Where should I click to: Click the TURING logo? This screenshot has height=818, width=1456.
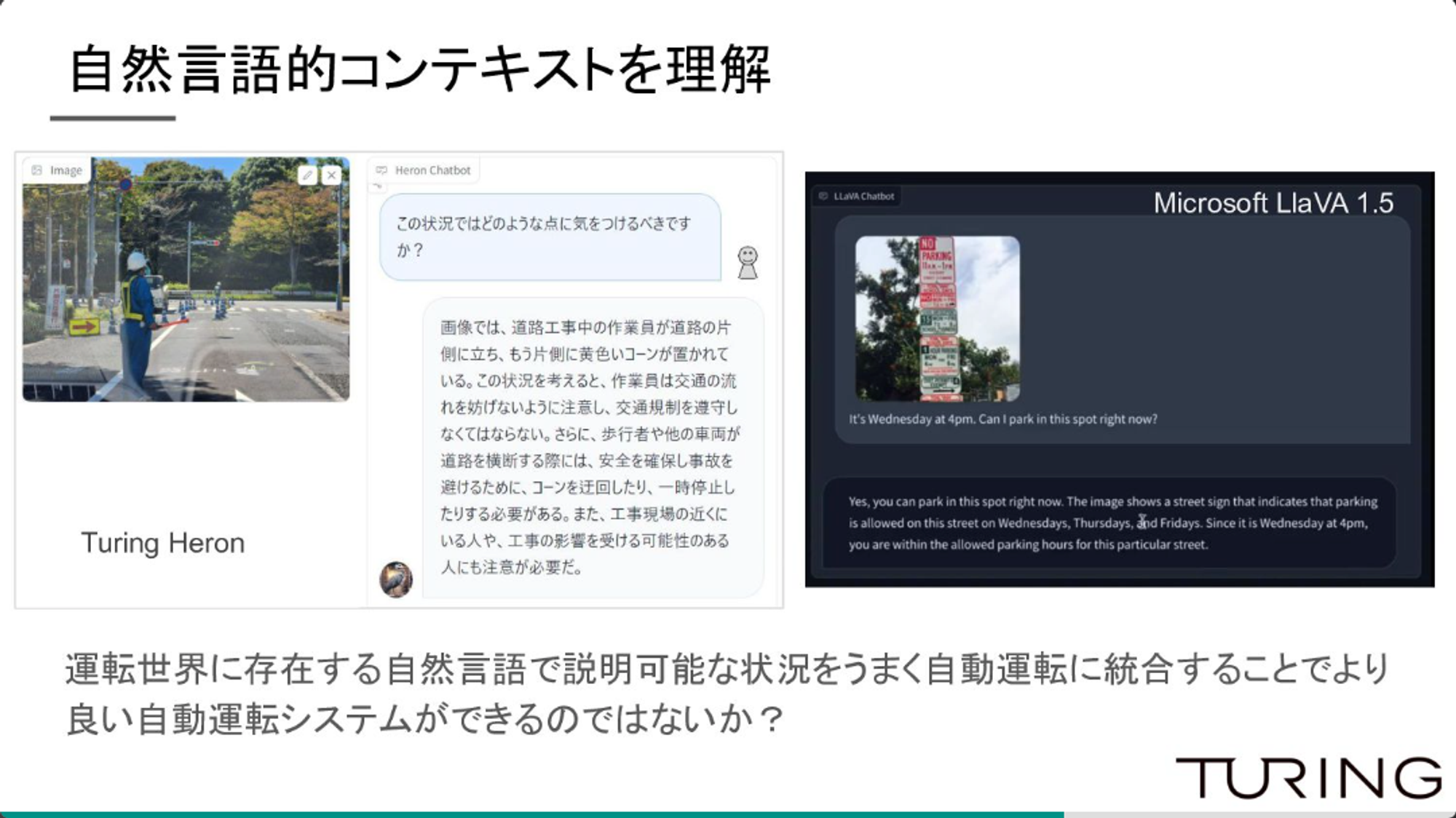pyautogui.click(x=1308, y=778)
